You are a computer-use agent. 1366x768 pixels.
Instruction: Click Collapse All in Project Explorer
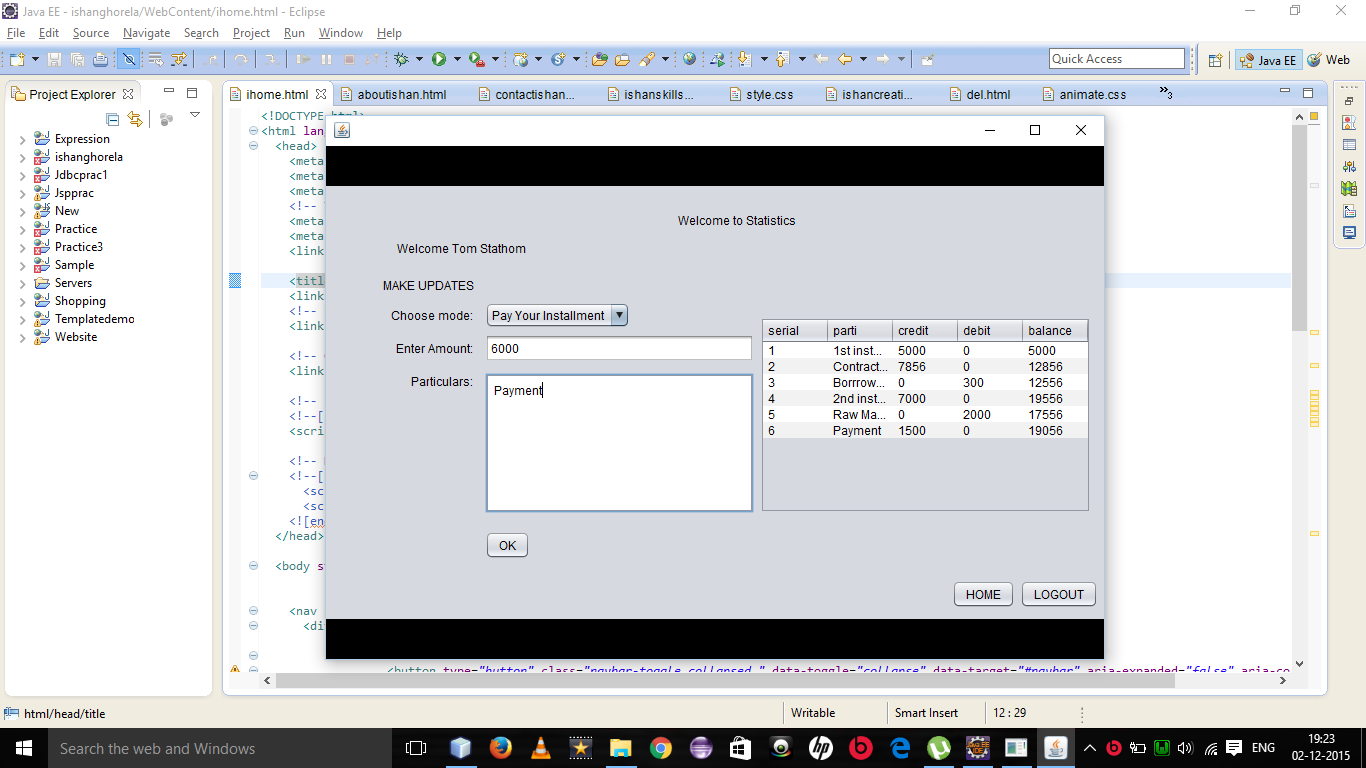point(113,120)
